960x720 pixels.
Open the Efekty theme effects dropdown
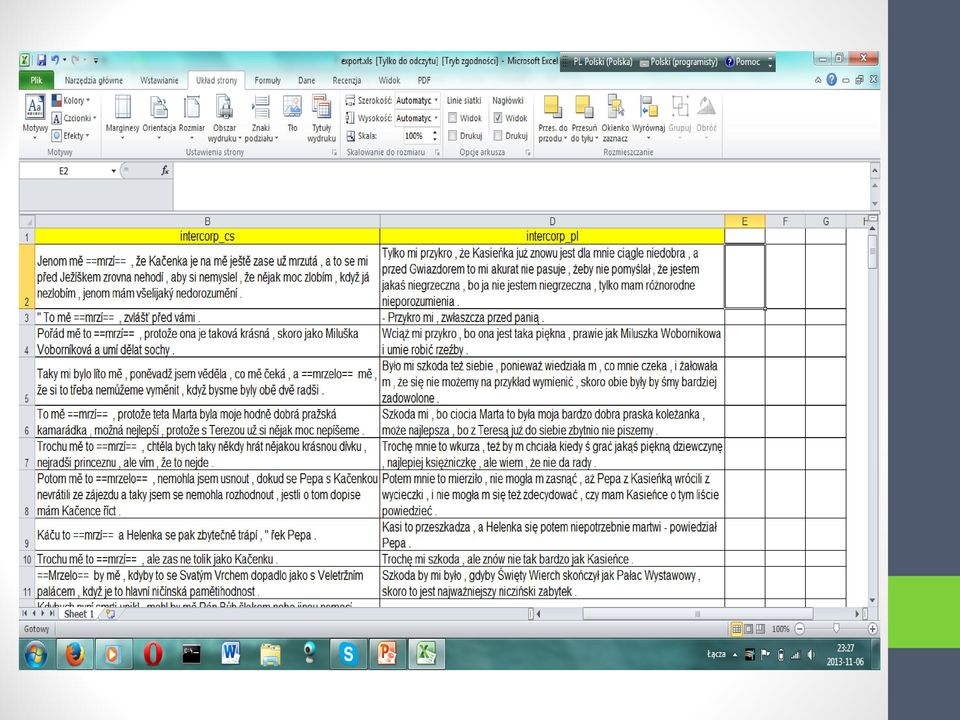click(70, 135)
